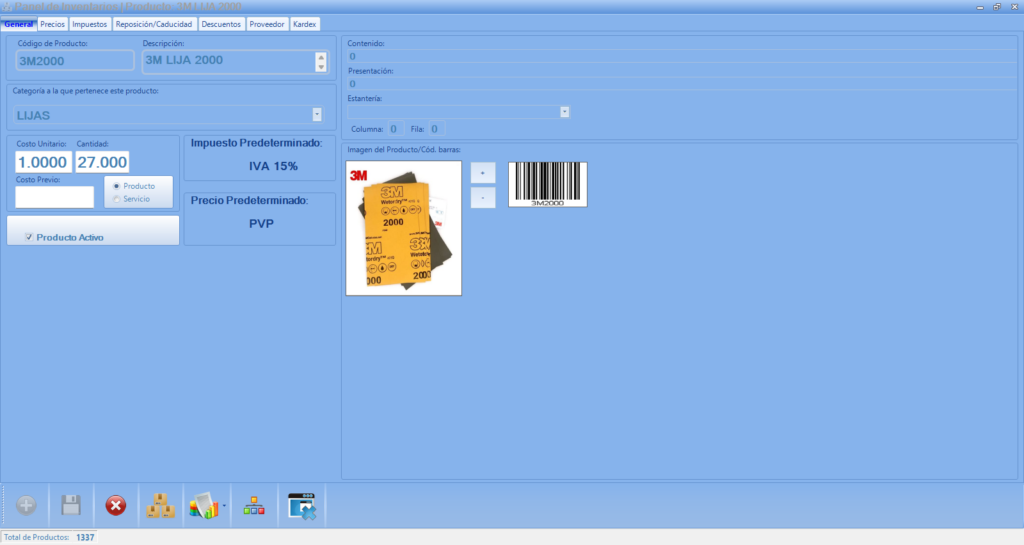The height and width of the screenshot is (545, 1024).
Task: Expand the reports icon dropdown arrow
Action: click(x=224, y=505)
